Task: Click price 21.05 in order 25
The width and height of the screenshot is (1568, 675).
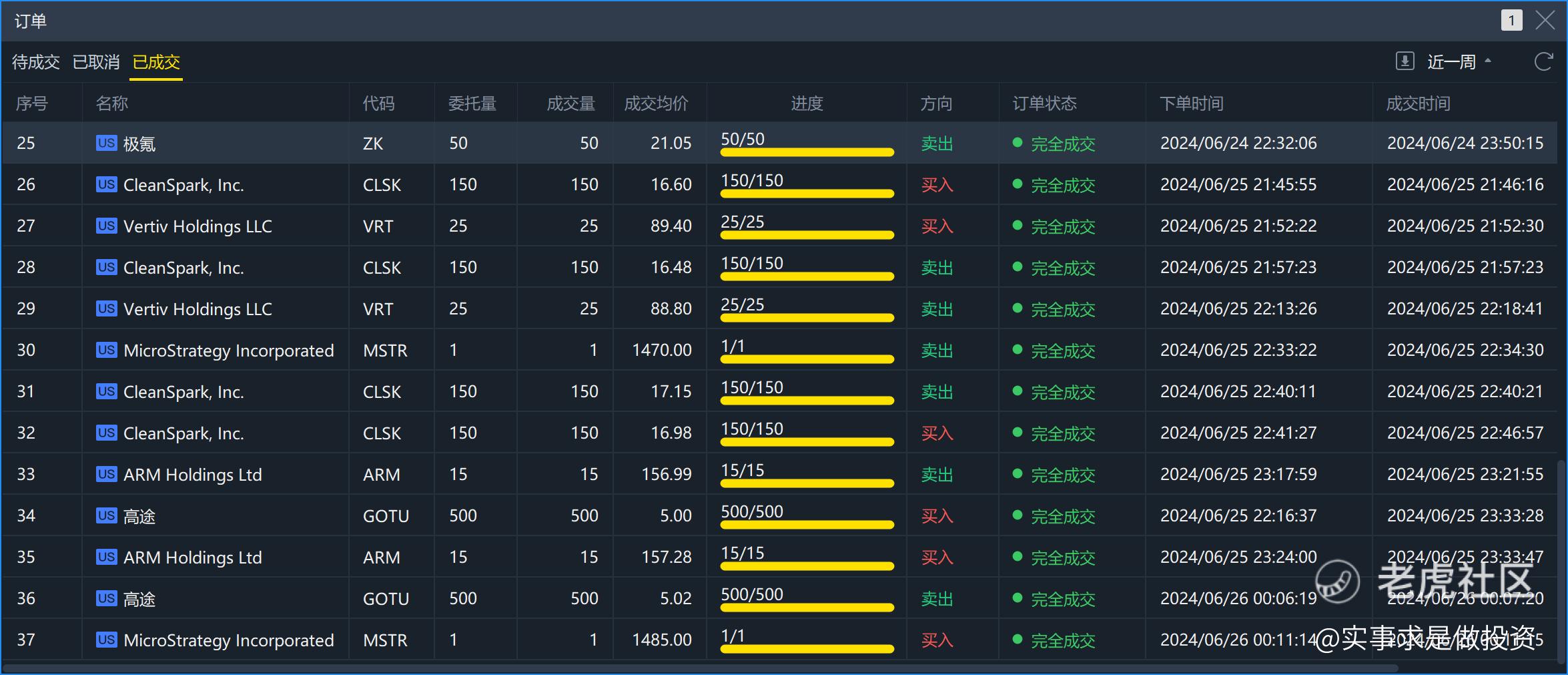Action: pos(671,143)
